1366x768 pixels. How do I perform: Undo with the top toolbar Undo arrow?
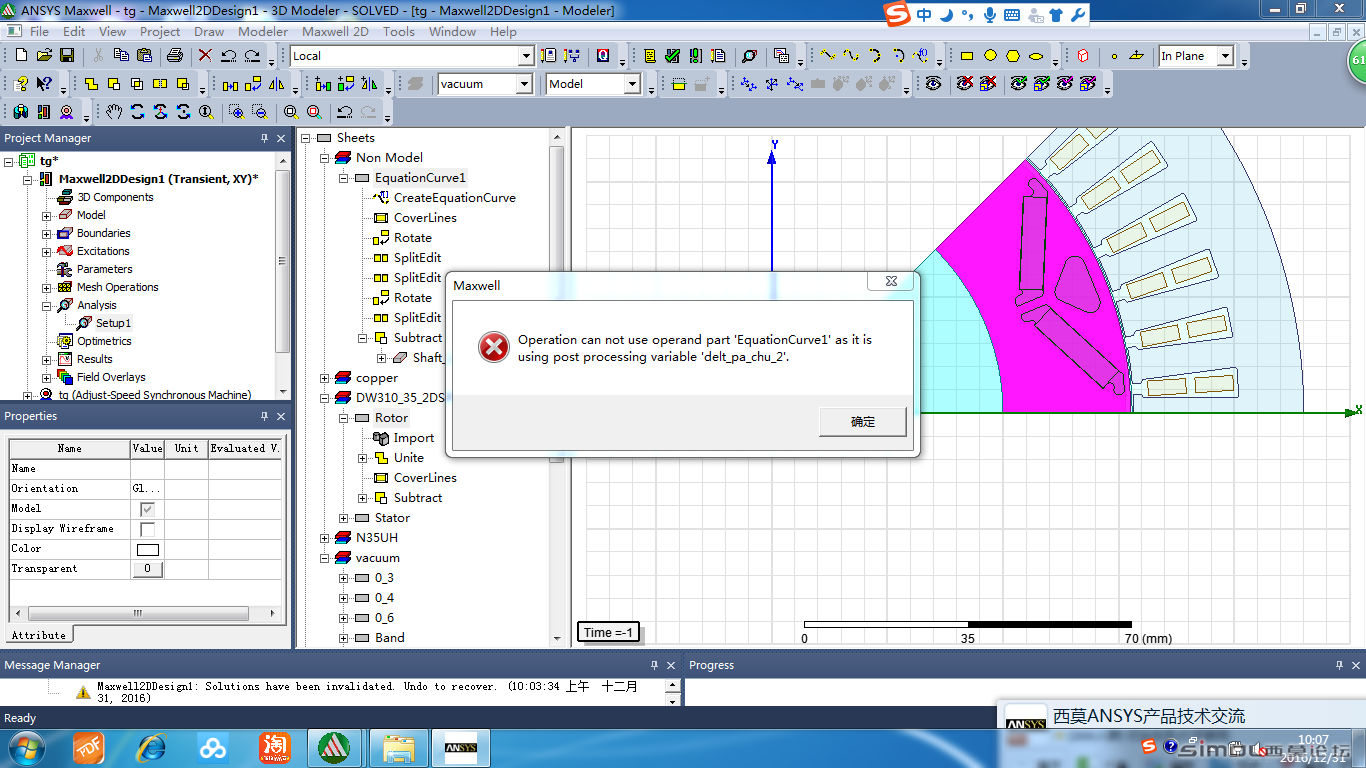(228, 56)
